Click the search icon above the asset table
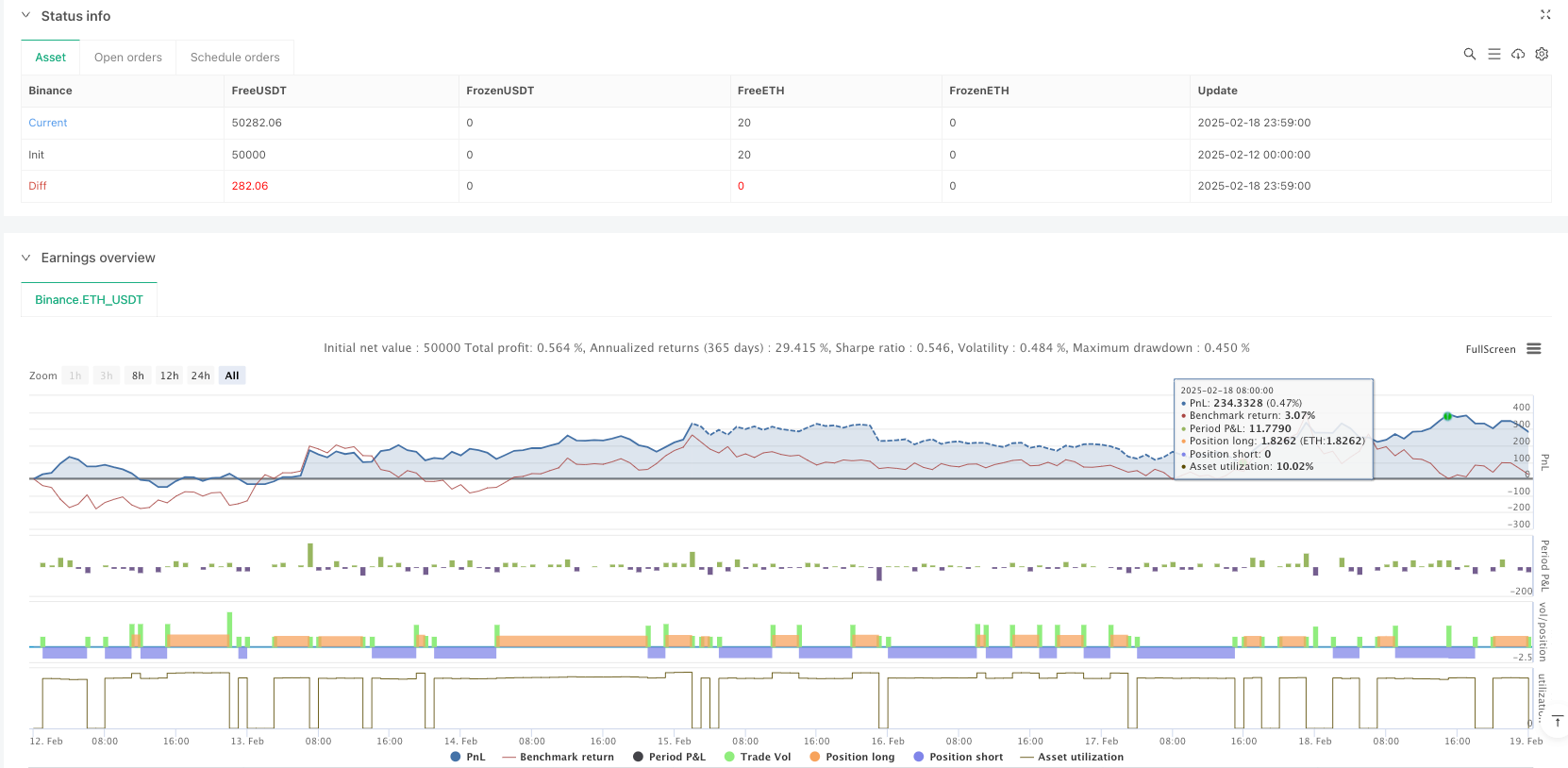Screen dimensions: 1568x768 [x=1469, y=55]
